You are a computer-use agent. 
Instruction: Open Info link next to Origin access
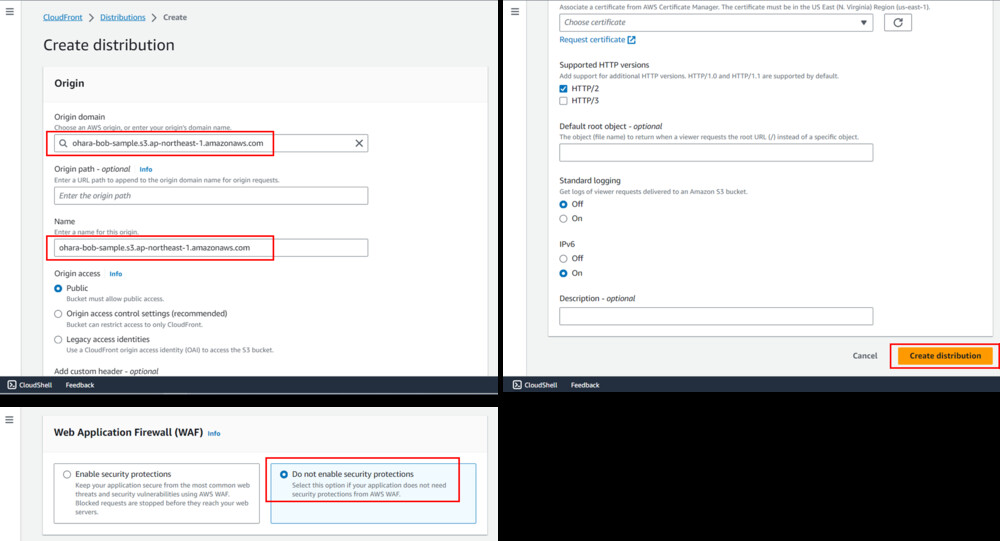(x=115, y=274)
